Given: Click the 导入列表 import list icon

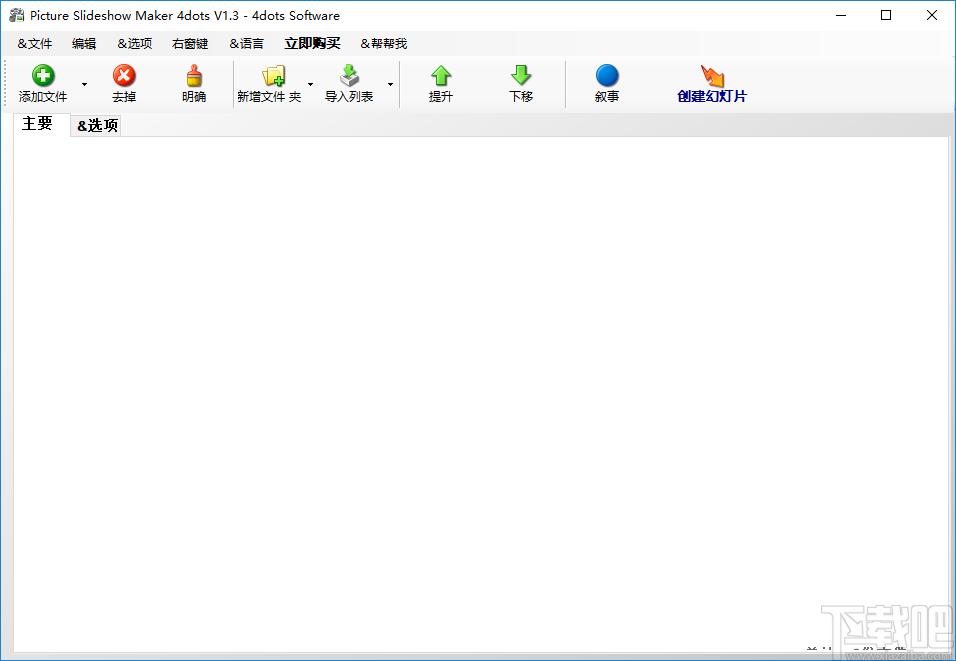Looking at the screenshot, I should [x=349, y=76].
